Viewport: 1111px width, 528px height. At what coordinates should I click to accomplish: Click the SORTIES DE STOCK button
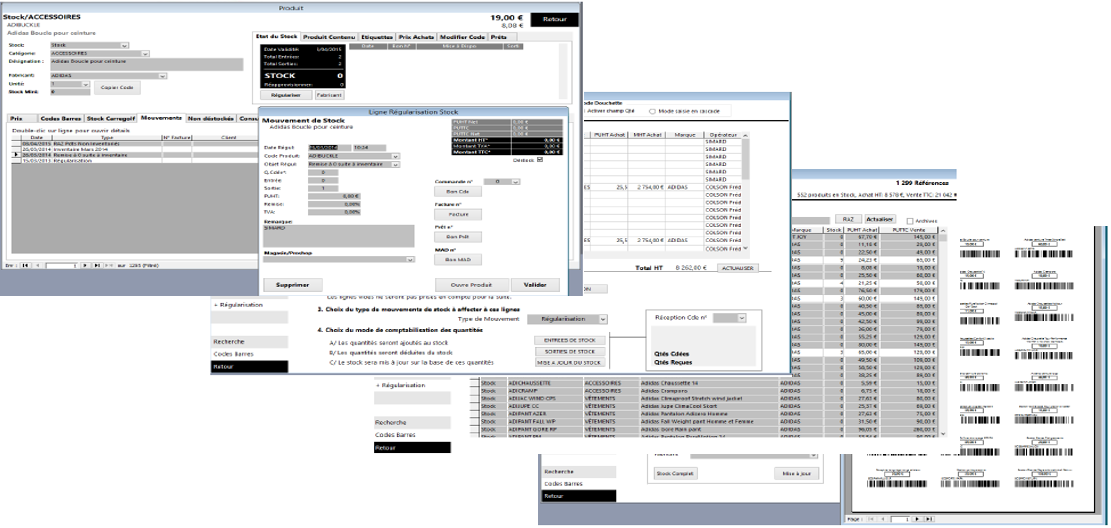point(570,352)
